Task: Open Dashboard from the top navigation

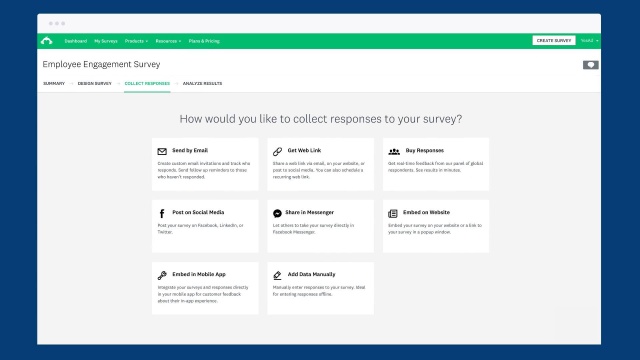Action: click(x=76, y=41)
